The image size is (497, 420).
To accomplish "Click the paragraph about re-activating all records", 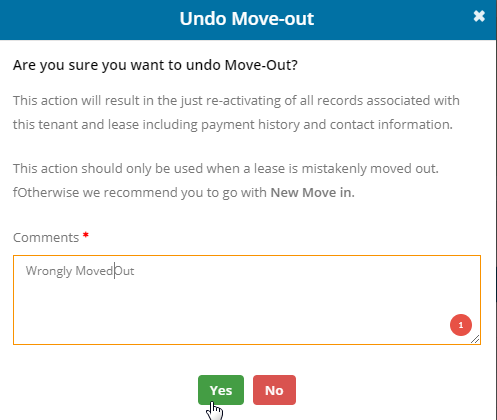I will [236, 112].
